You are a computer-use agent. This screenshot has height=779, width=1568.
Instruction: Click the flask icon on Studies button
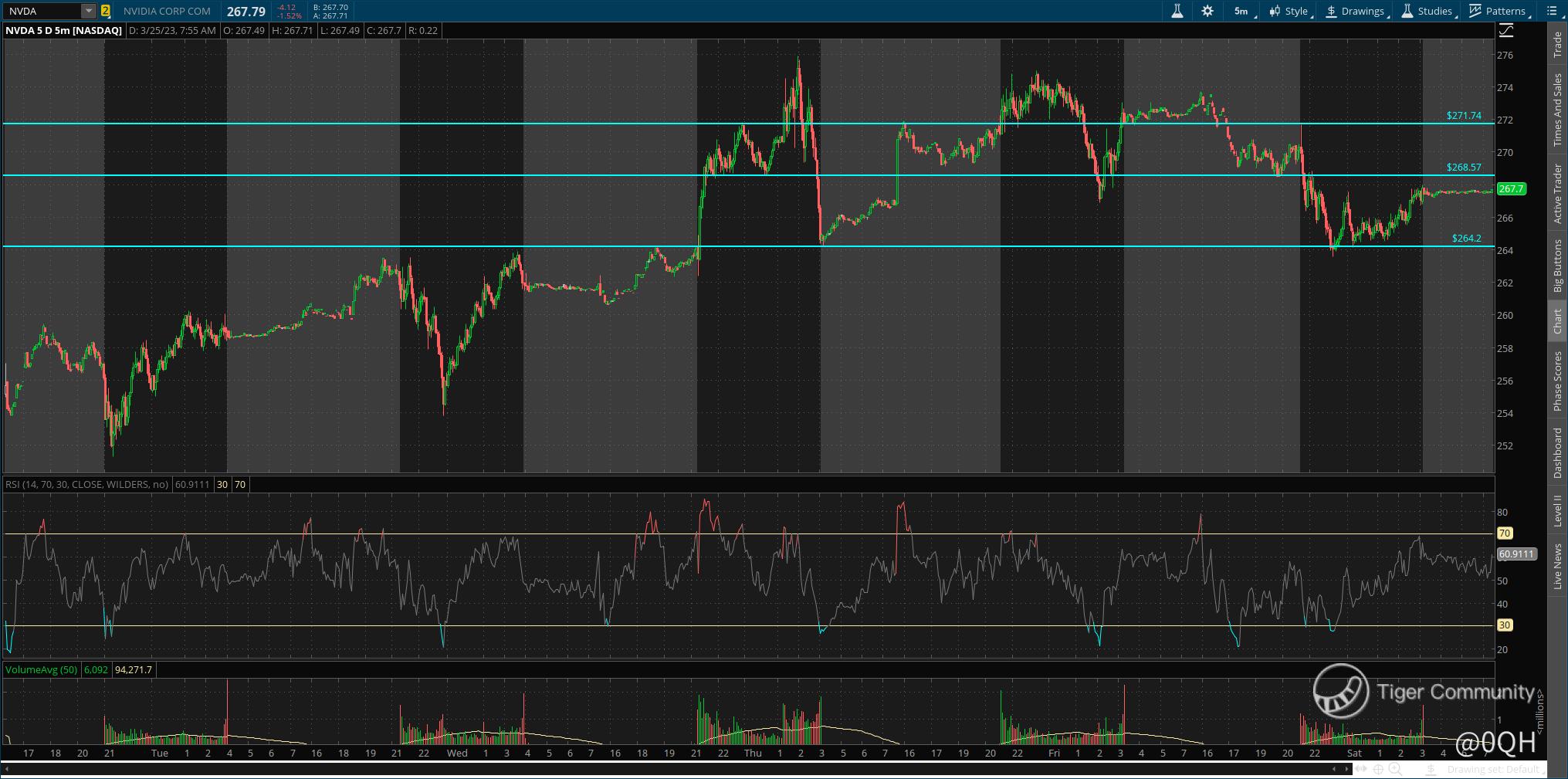1407,11
